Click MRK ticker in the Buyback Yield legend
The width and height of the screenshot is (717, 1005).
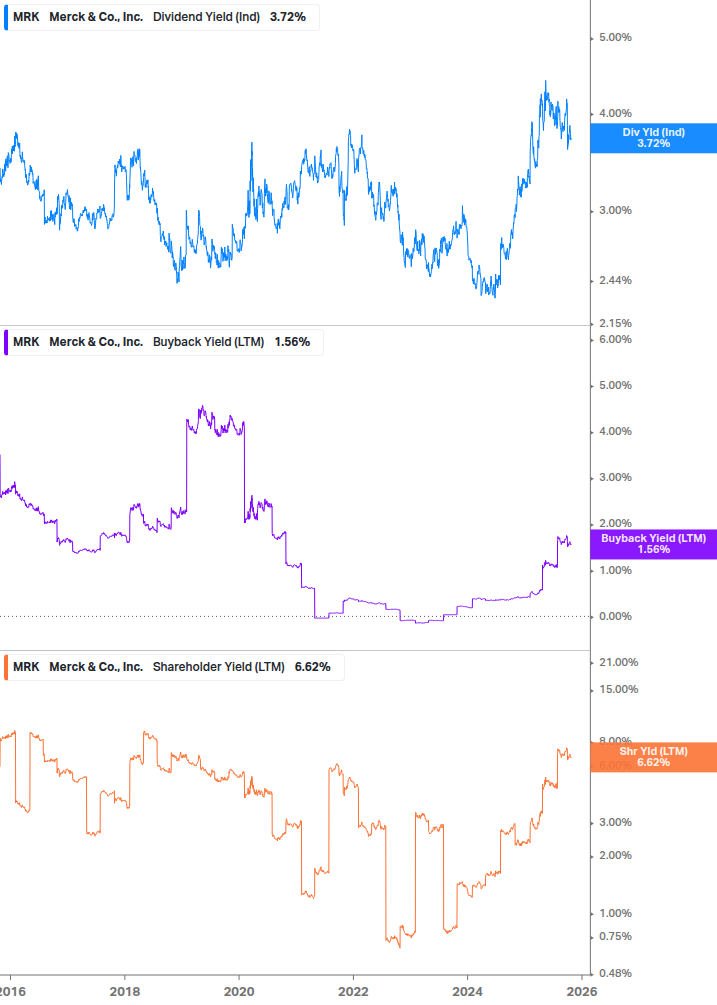point(26,342)
